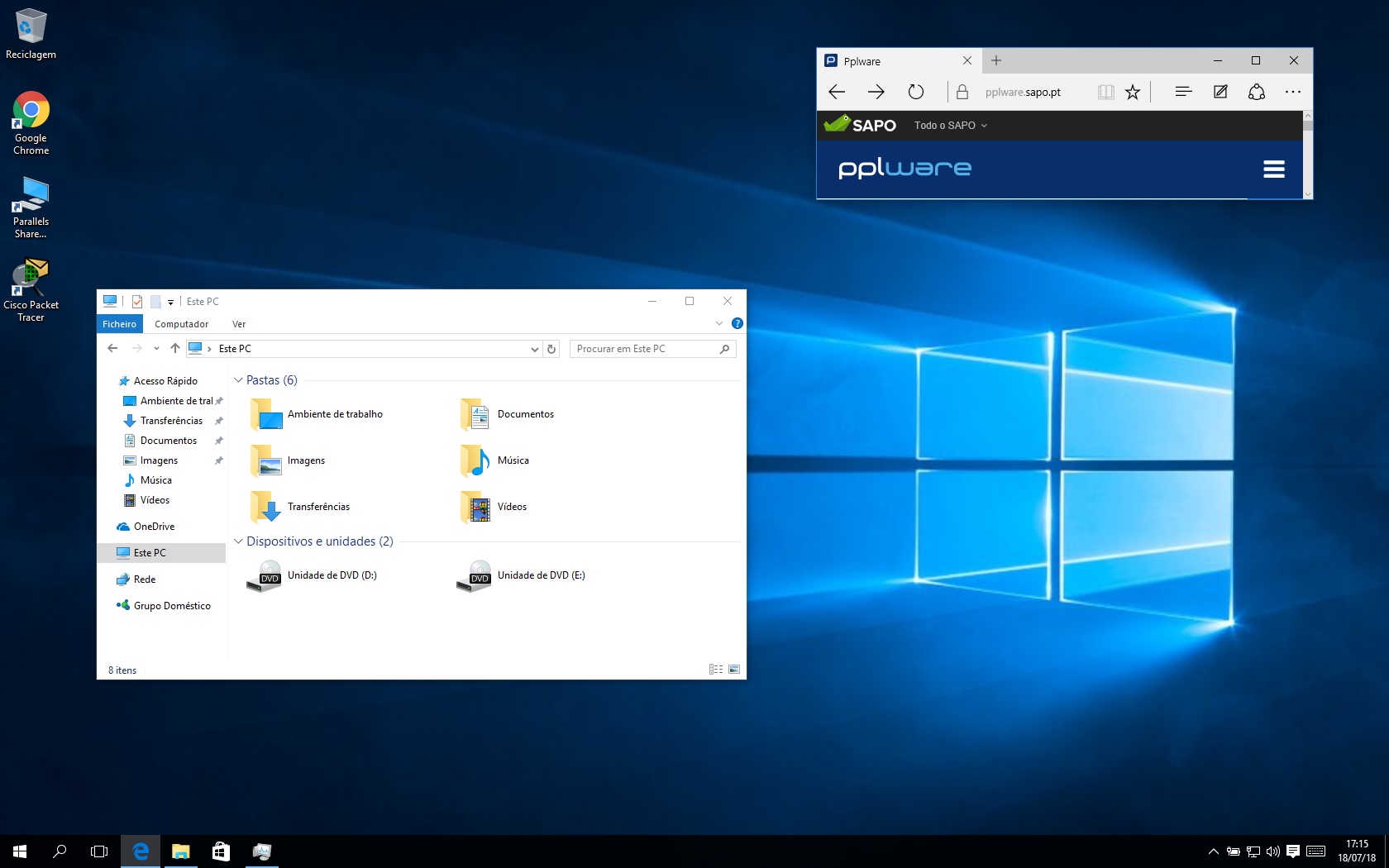
Task: Switch search pane by selecting small icons view
Action: click(x=714, y=670)
